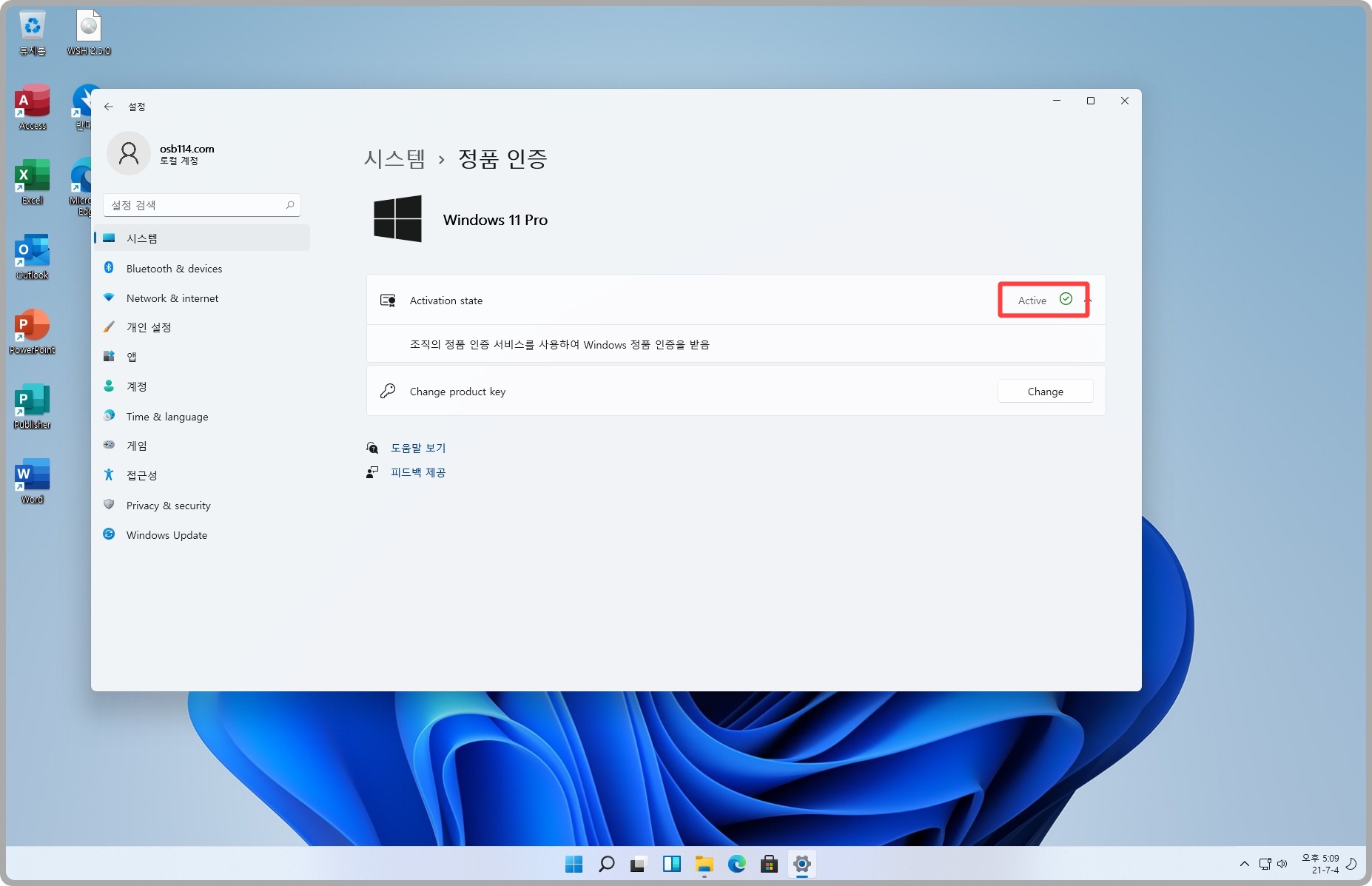This screenshot has width=1372, height=886.
Task: Click the 설정 검색 search box
Action: 201,205
